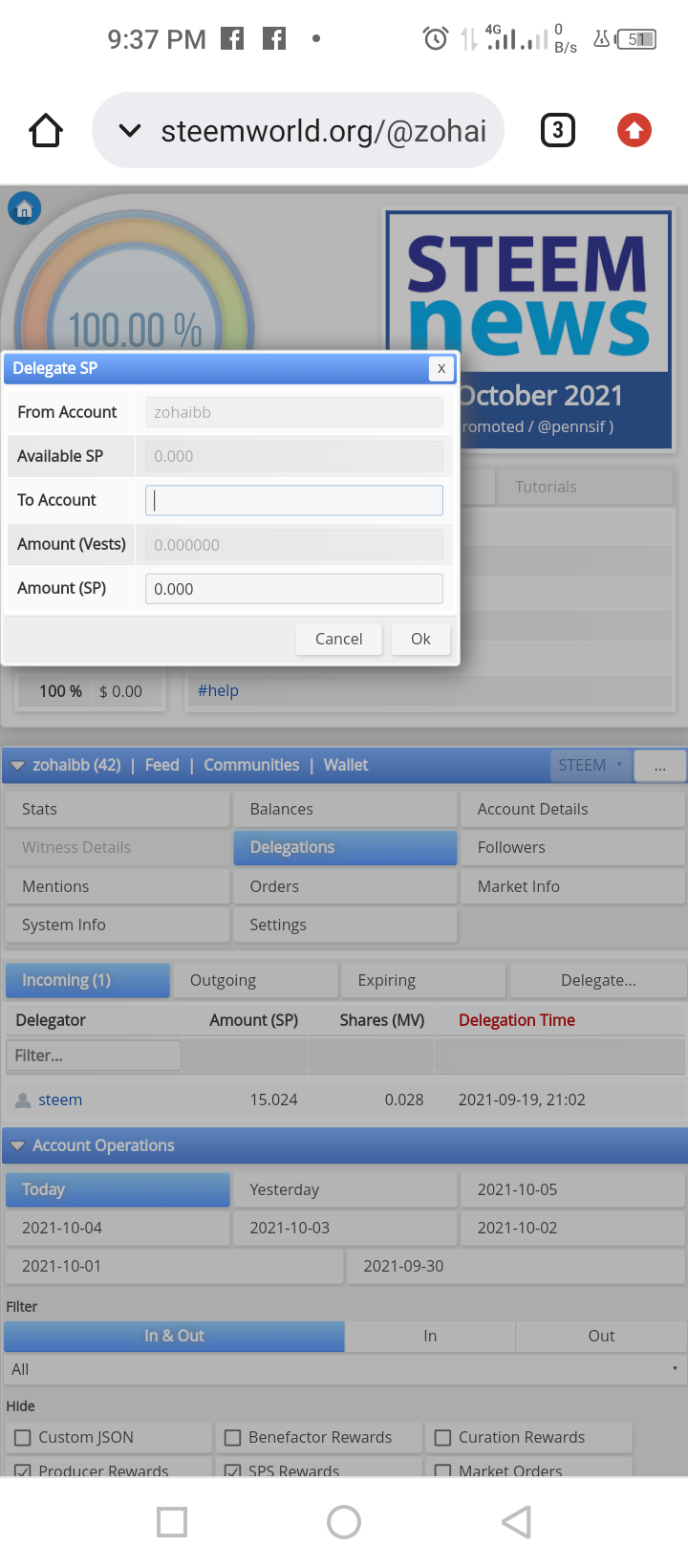
Task: Toggle the Producer Rewards checkbox
Action: (x=23, y=1470)
